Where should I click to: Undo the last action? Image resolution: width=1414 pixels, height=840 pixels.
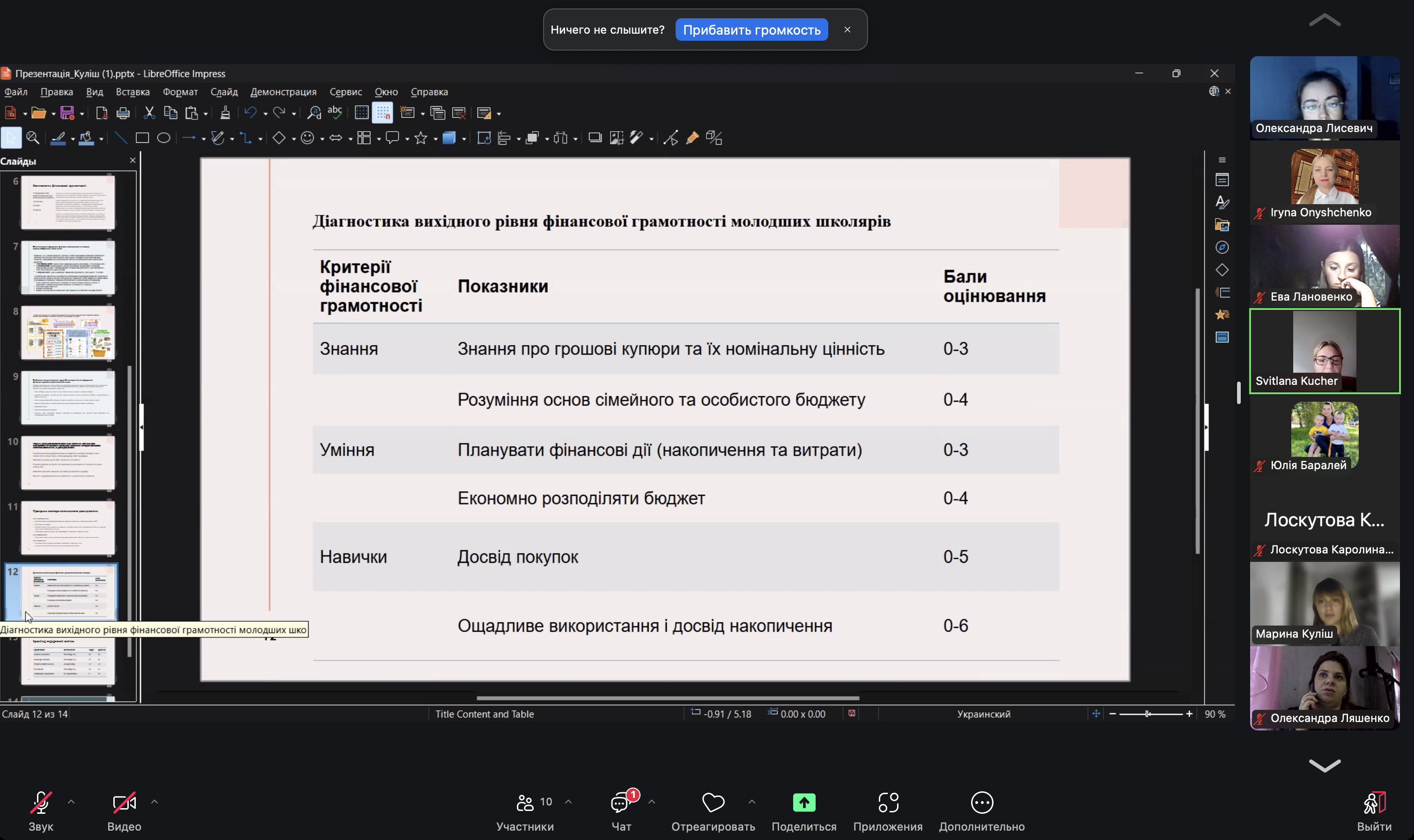point(251,113)
